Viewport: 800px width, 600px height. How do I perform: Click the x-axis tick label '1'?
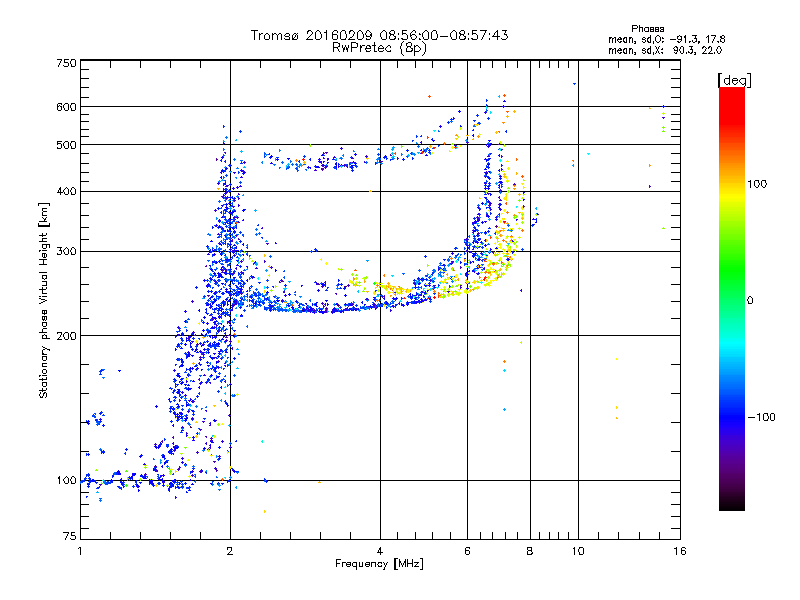pyautogui.click(x=80, y=551)
